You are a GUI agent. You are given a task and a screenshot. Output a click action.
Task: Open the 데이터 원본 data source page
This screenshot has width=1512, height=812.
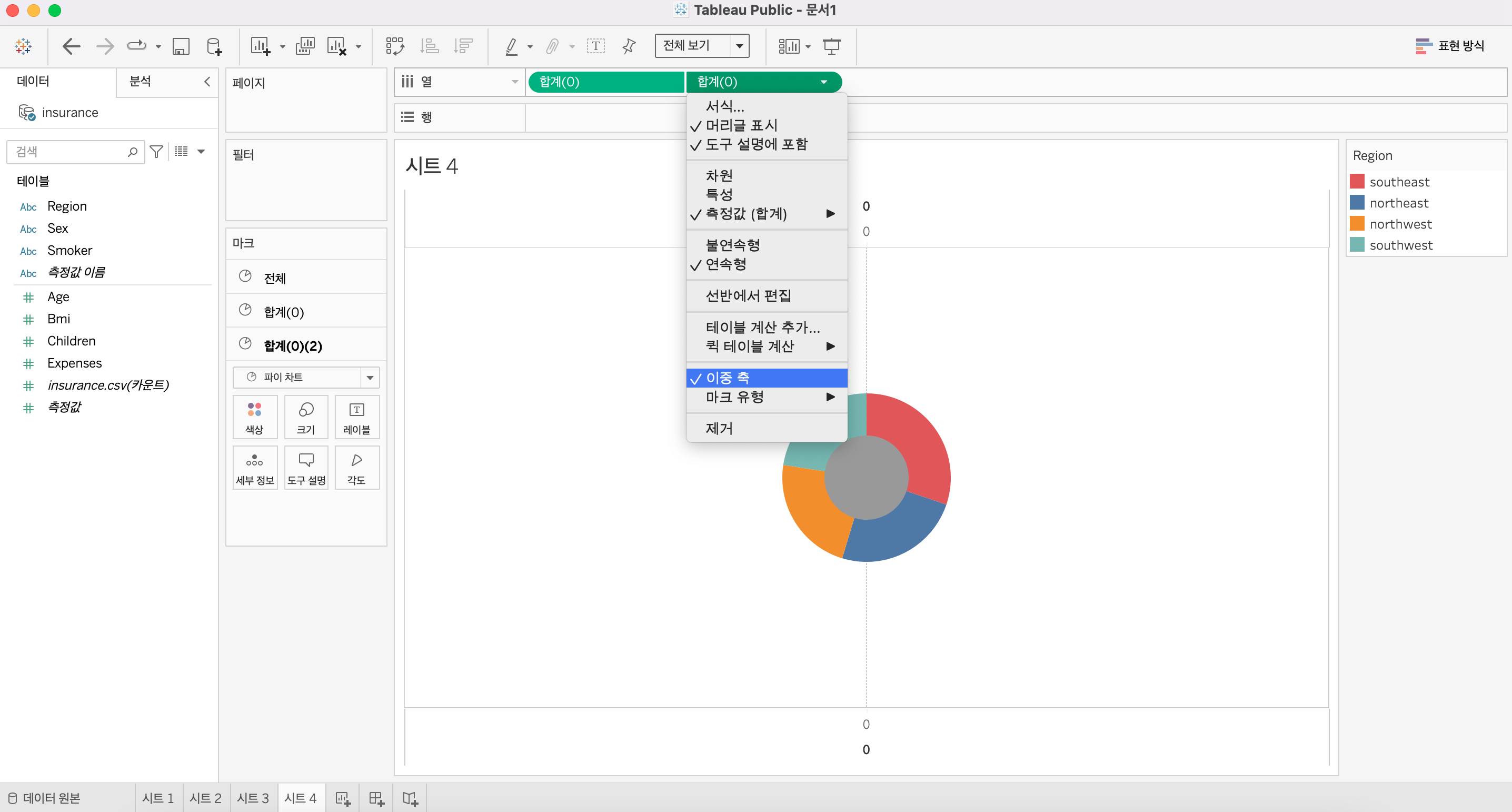coord(45,798)
